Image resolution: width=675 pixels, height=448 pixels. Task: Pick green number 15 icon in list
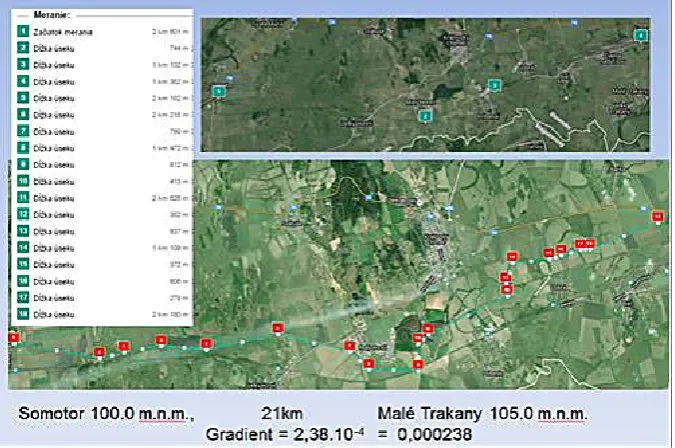(x=23, y=264)
